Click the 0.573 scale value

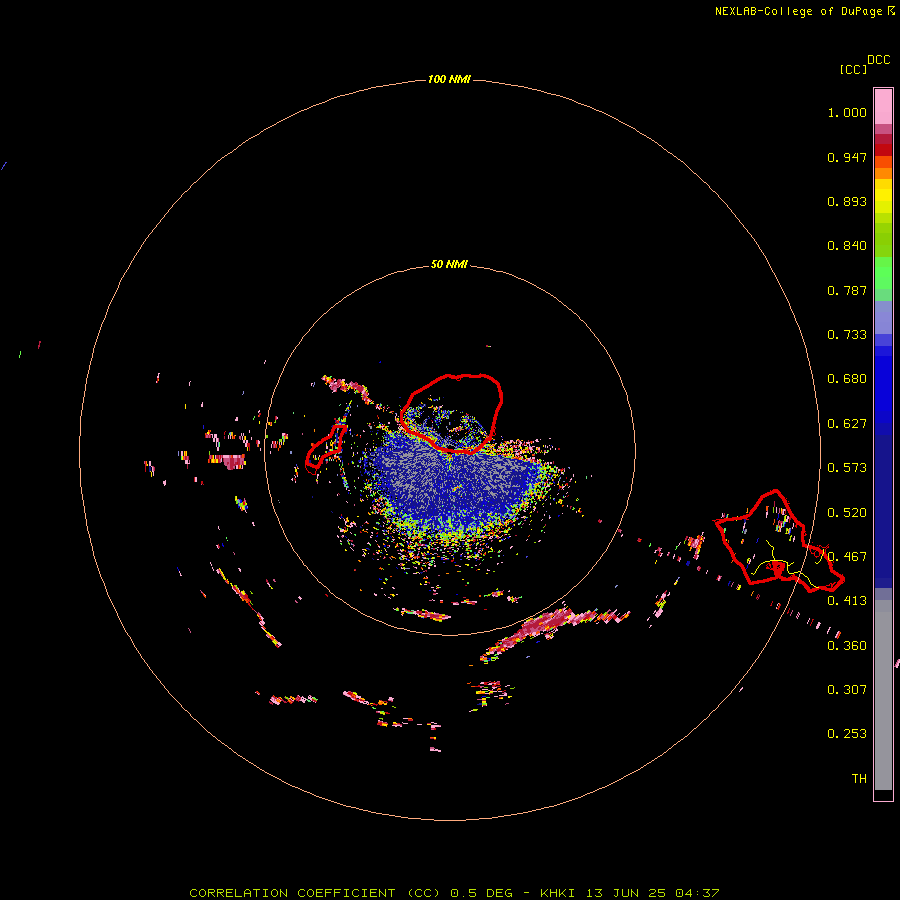click(x=847, y=468)
